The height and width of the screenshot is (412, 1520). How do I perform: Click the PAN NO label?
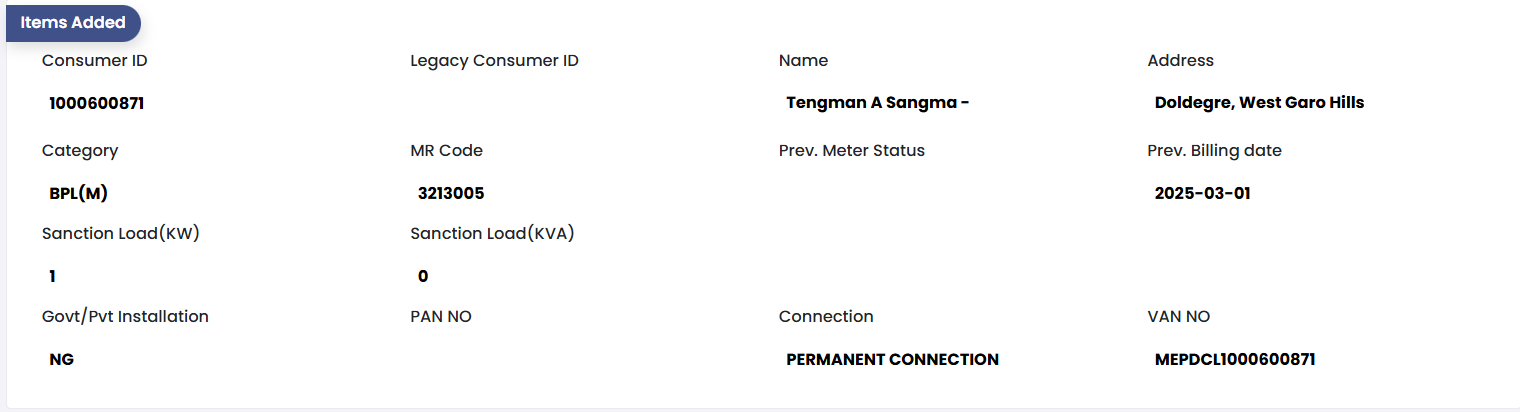click(441, 317)
